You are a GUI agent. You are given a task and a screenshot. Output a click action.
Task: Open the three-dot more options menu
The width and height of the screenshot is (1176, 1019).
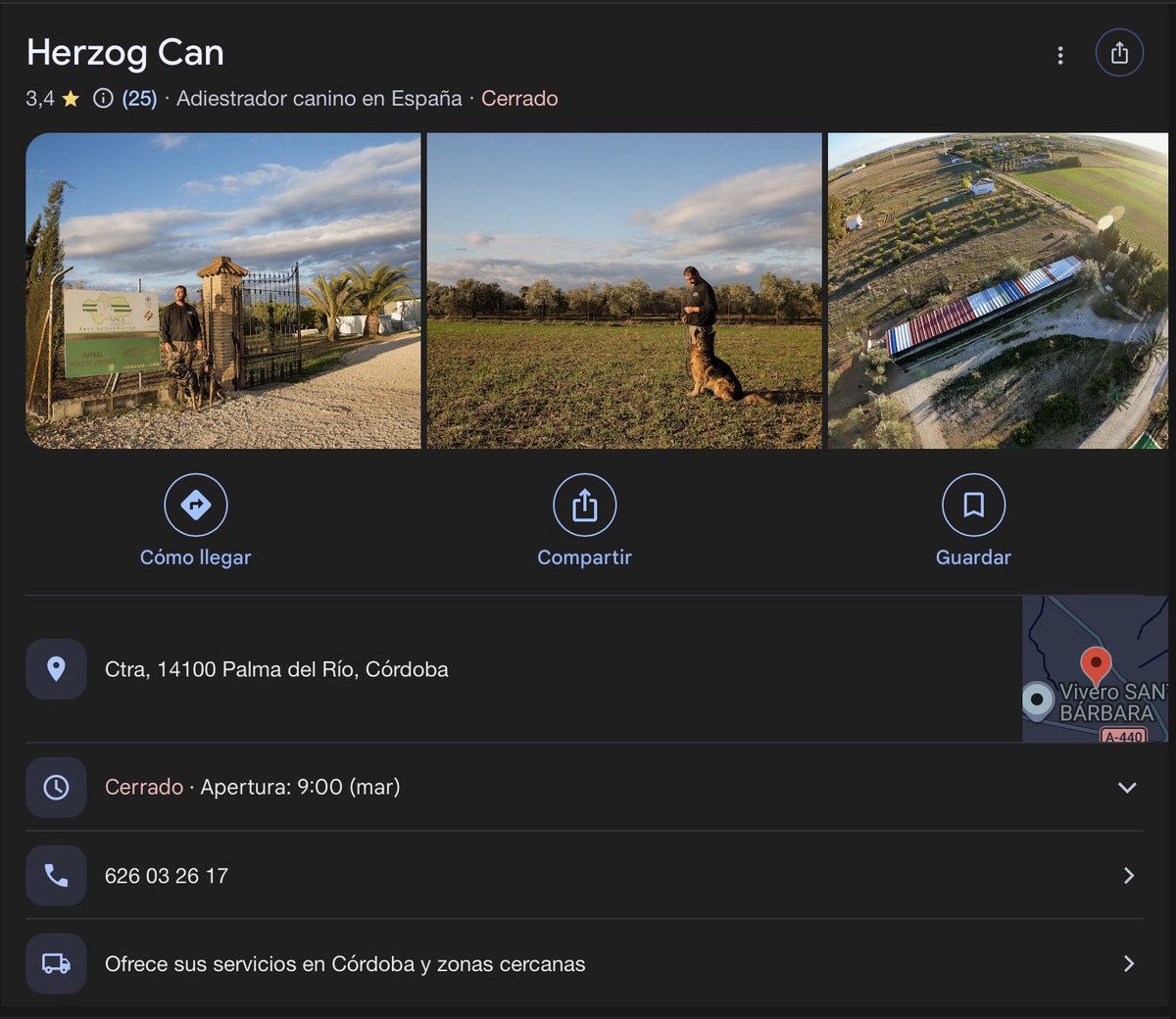(x=1059, y=55)
